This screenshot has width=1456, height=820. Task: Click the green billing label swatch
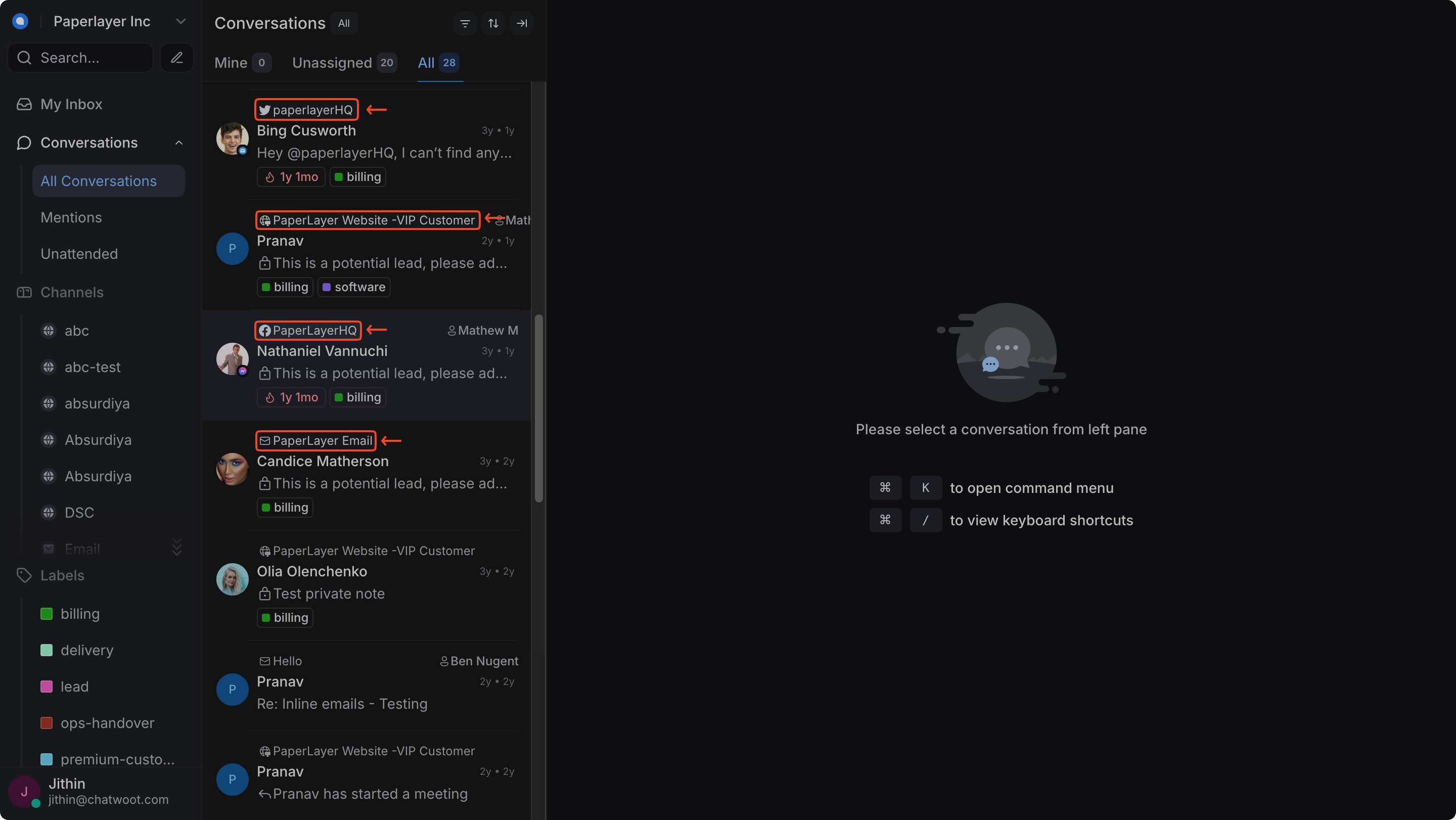[x=47, y=614]
